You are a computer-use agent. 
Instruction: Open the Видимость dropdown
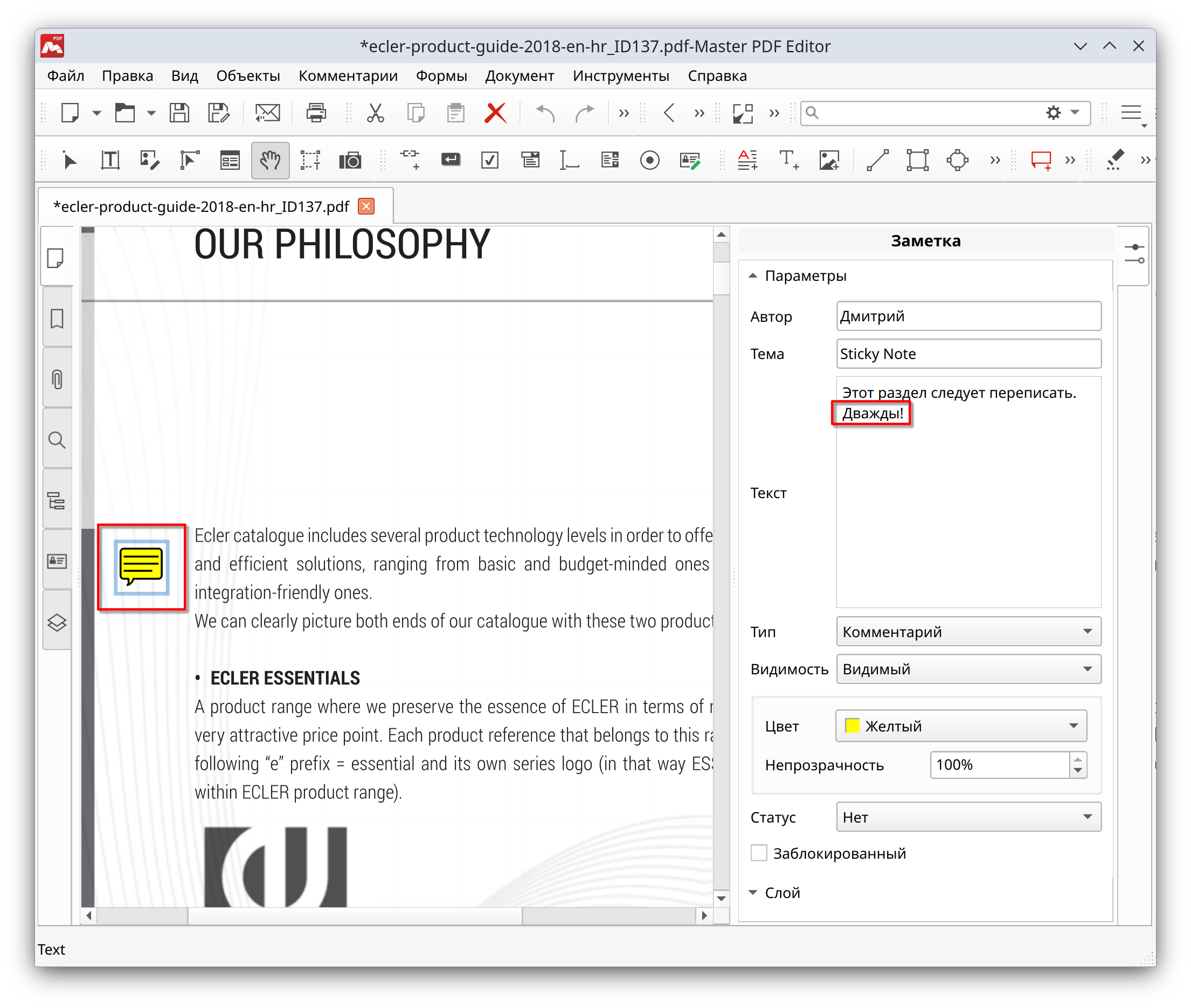[x=968, y=668]
